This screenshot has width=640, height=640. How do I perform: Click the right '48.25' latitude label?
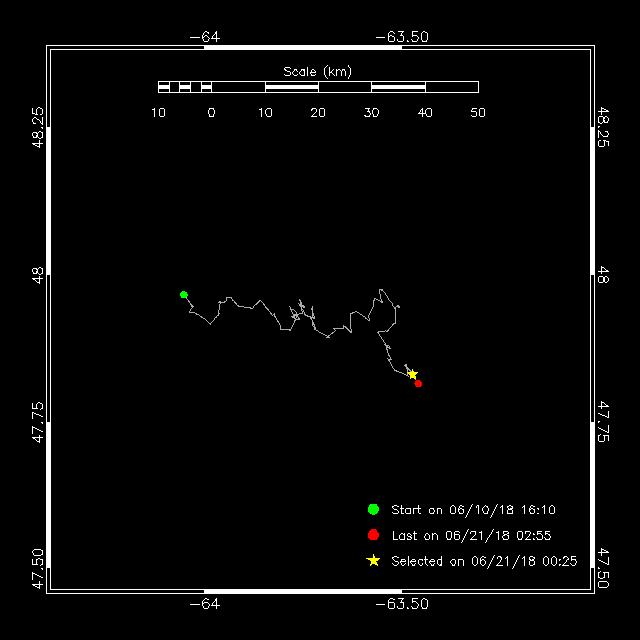click(x=603, y=127)
